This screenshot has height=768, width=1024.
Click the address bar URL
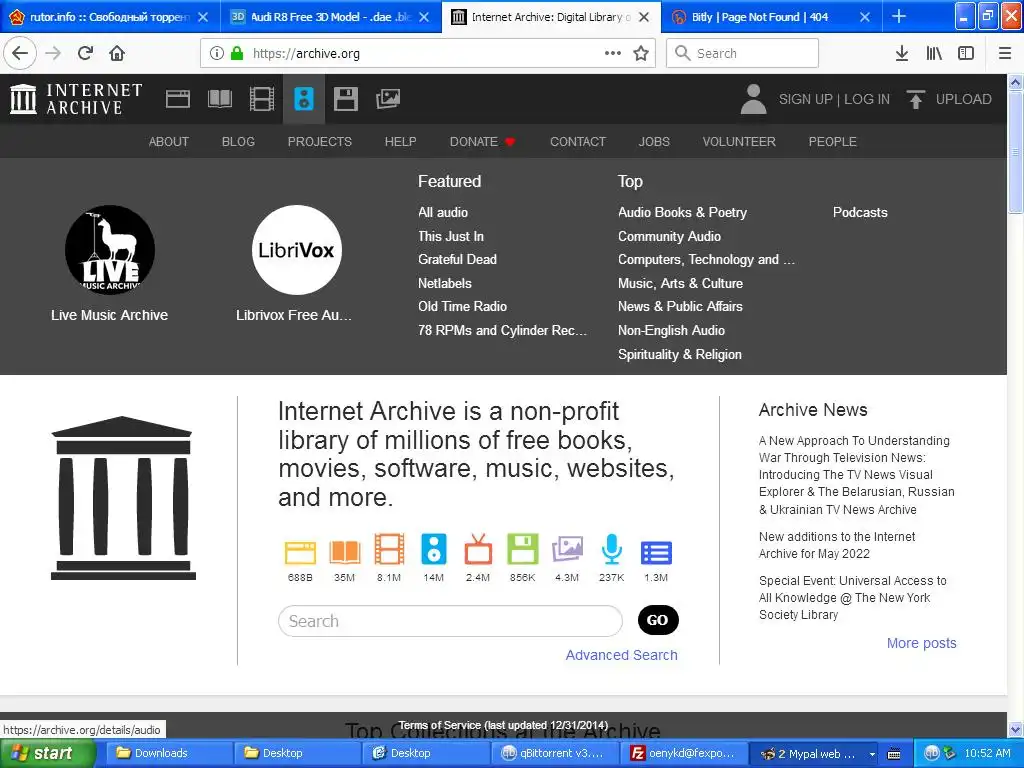point(306,54)
